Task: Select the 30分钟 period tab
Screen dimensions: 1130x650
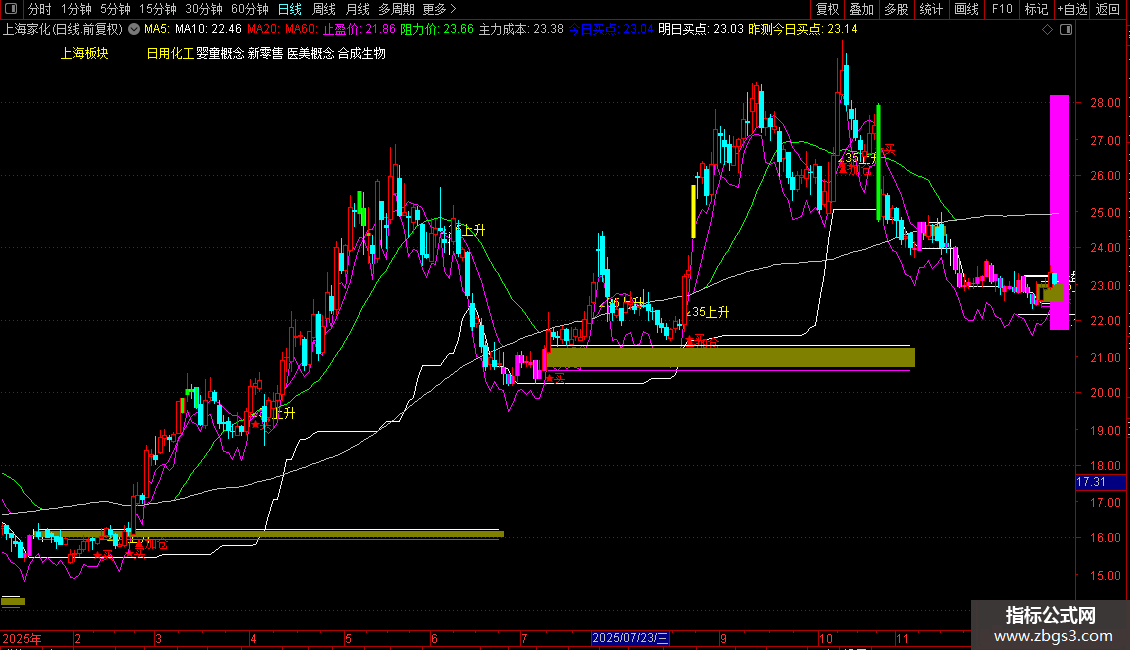Action: [204, 9]
